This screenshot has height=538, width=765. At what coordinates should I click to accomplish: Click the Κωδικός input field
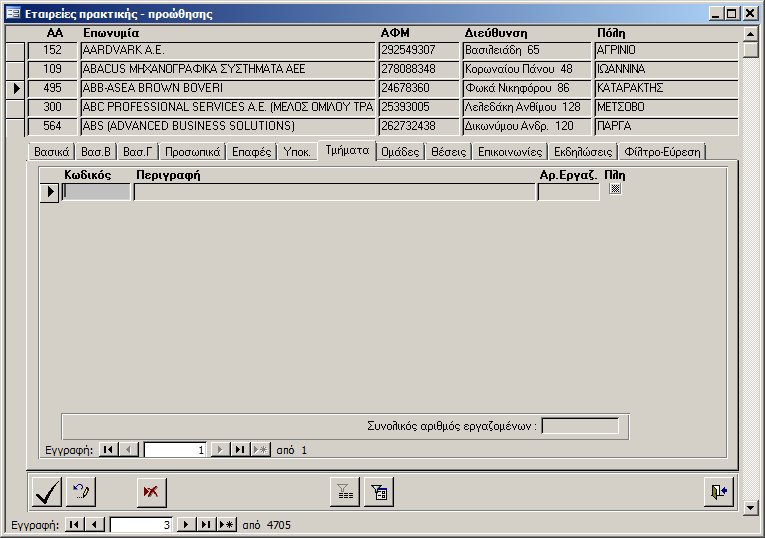[96, 193]
